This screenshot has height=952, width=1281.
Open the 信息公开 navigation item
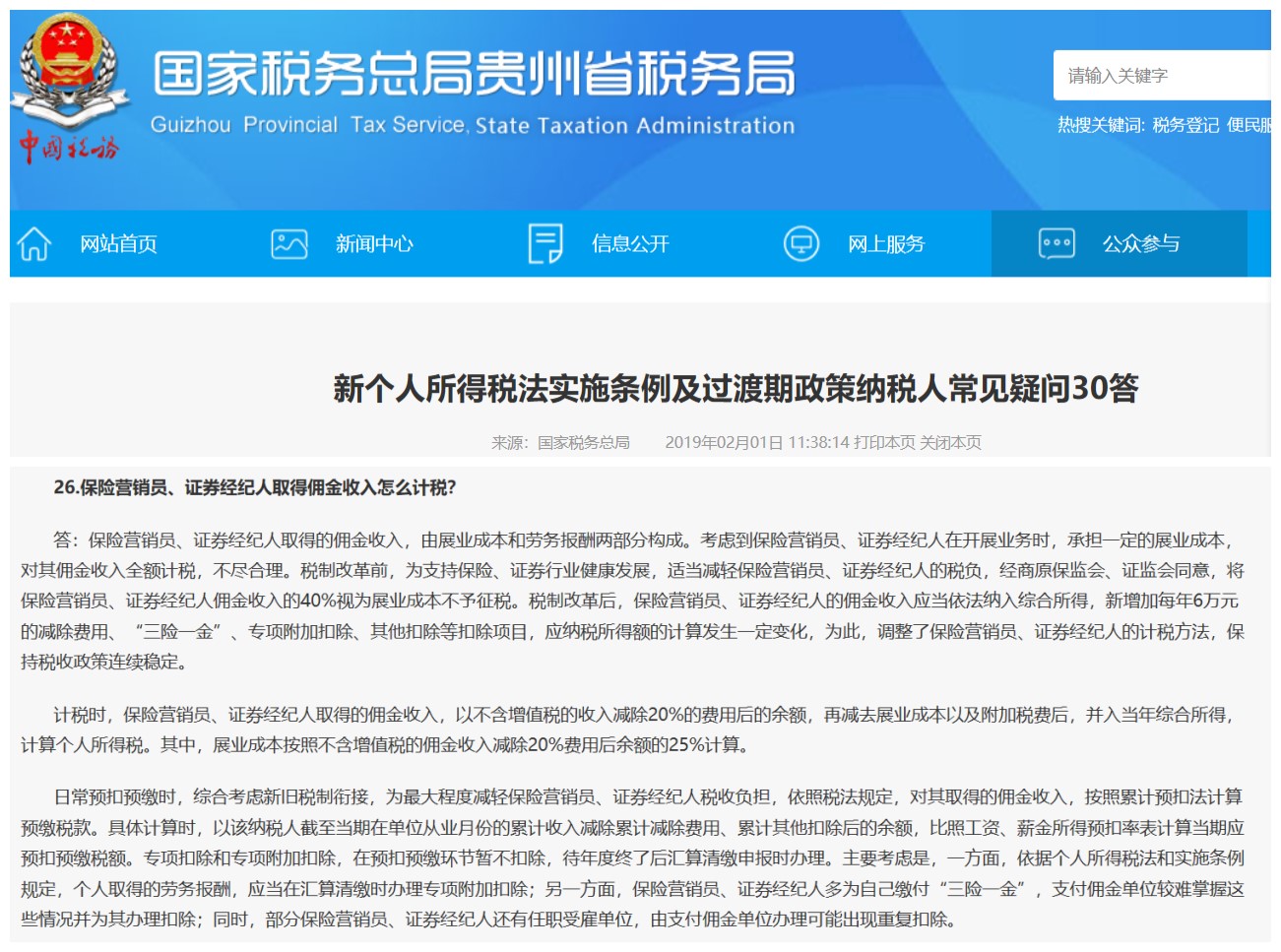(x=630, y=244)
